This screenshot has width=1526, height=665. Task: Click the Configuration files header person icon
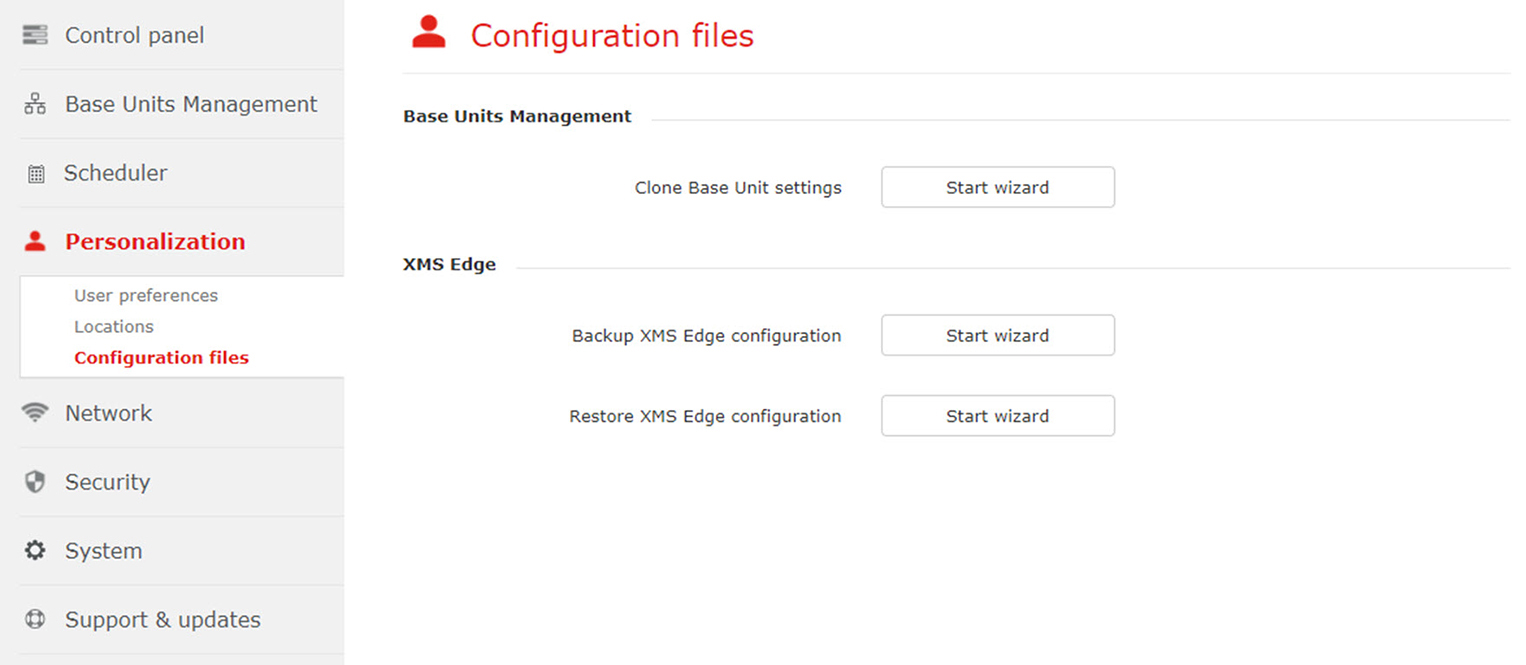pos(429,33)
